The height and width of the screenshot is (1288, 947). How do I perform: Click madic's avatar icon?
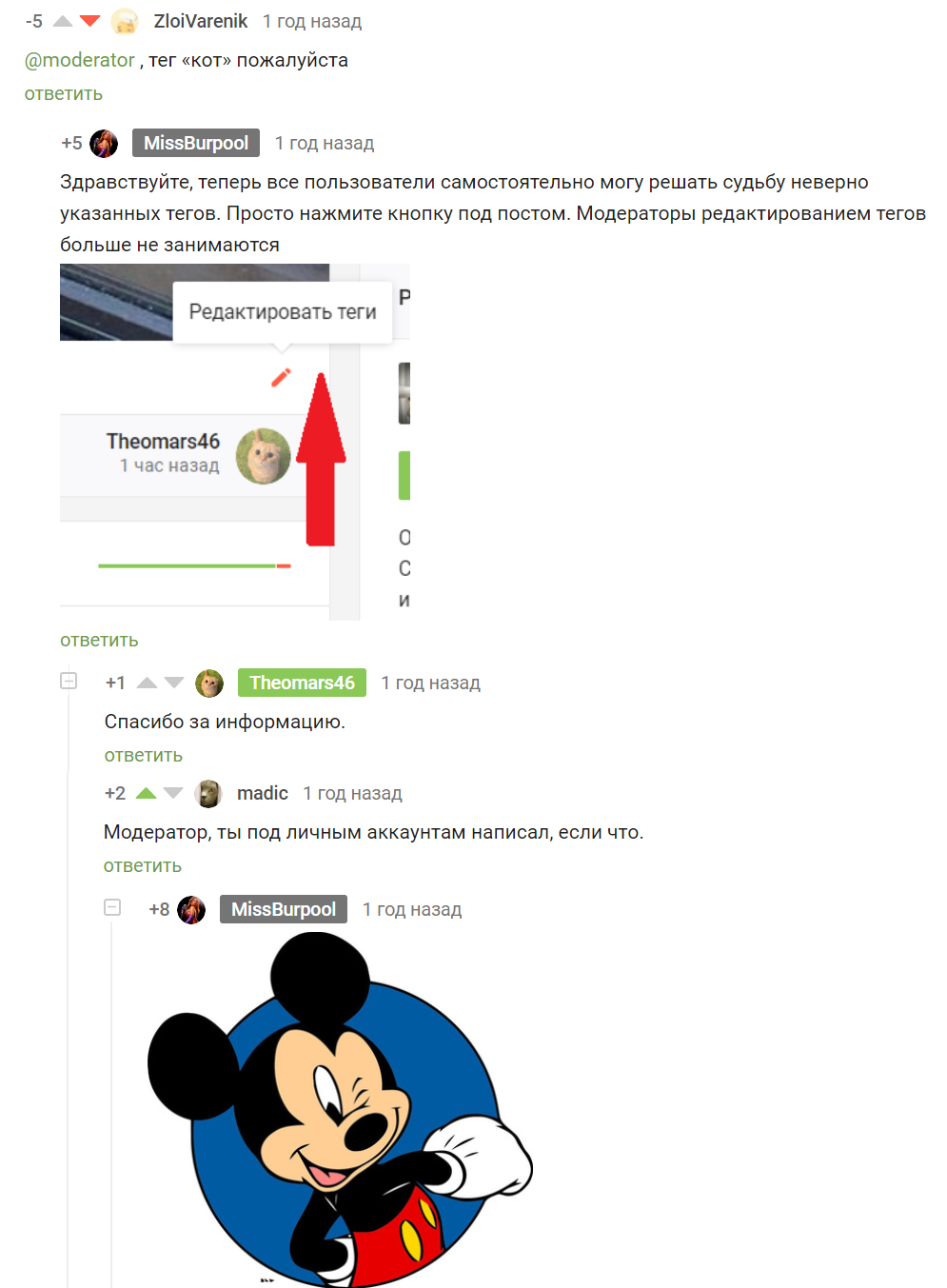tap(208, 793)
